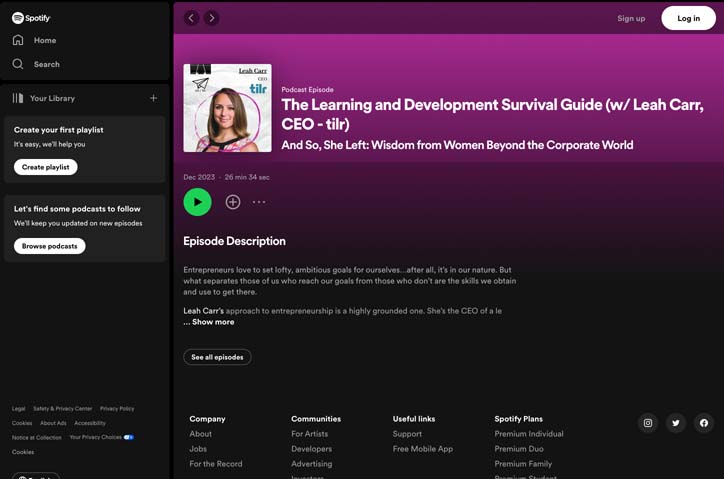Viewport: 724px width, 479px height.
Task: Open Developers link under Communities
Action: click(311, 449)
